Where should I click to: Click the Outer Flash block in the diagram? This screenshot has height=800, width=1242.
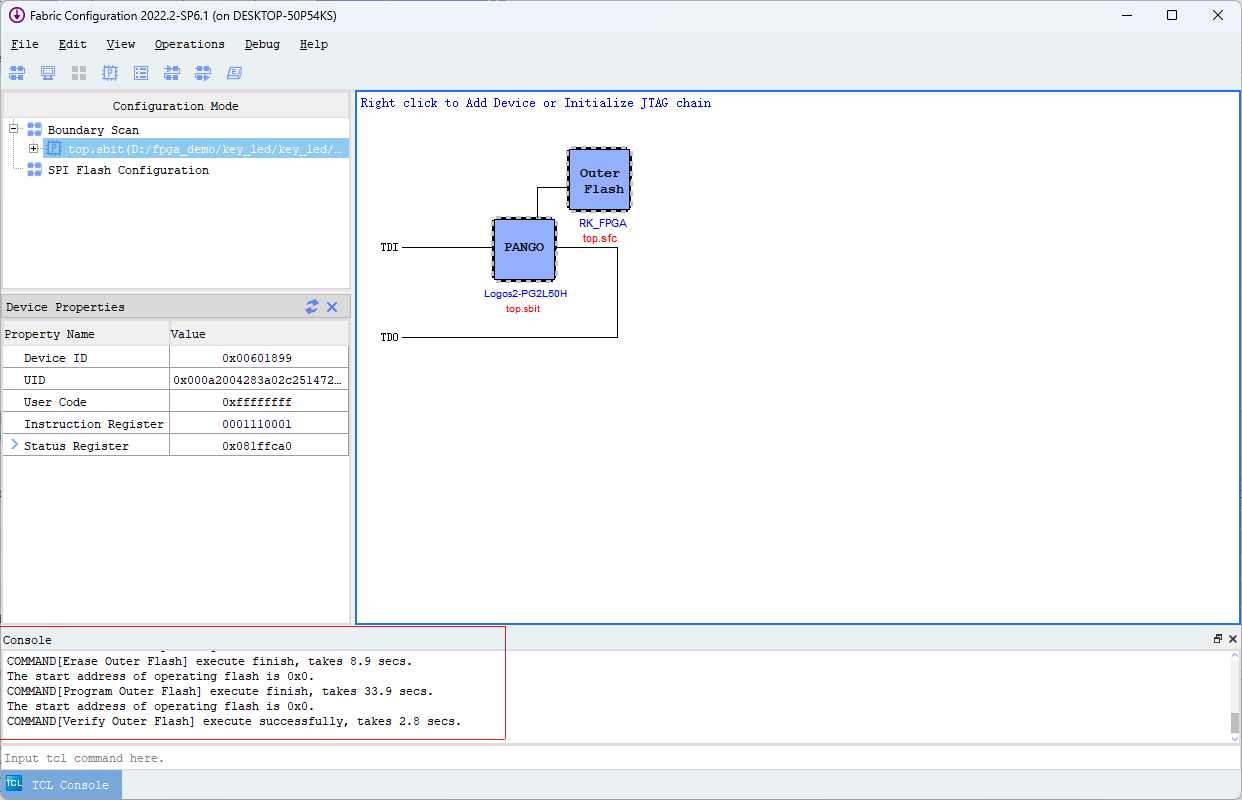point(598,179)
